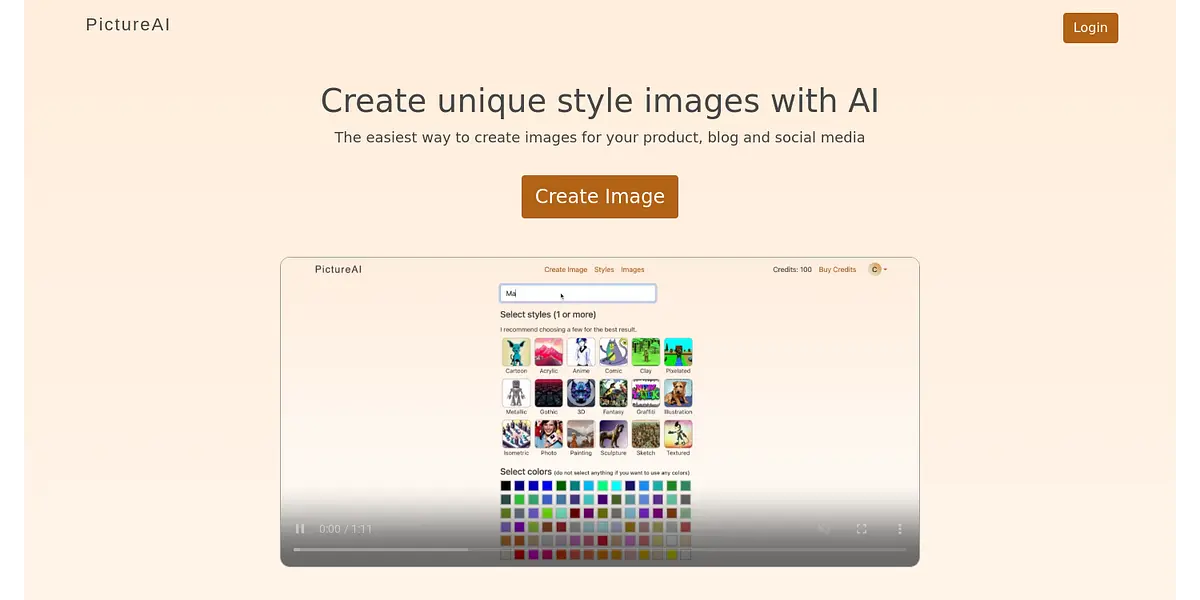
Task: Pick the black color swatch
Action: point(506,486)
